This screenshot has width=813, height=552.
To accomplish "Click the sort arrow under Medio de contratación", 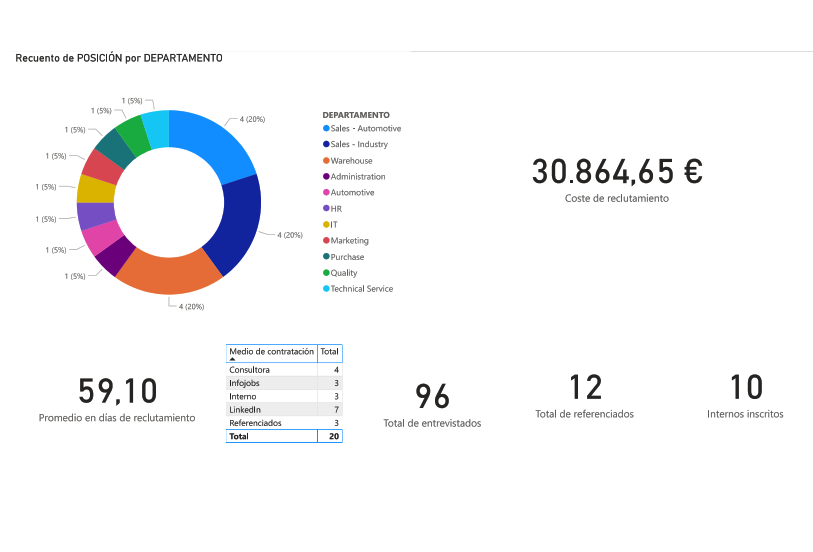I will (x=233, y=358).
